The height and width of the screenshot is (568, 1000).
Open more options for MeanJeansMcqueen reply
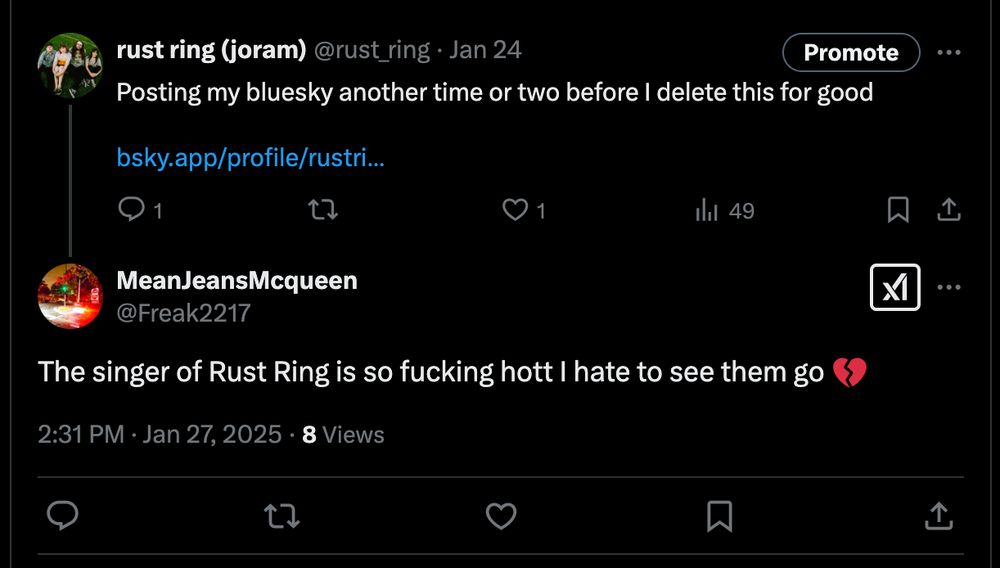click(948, 288)
